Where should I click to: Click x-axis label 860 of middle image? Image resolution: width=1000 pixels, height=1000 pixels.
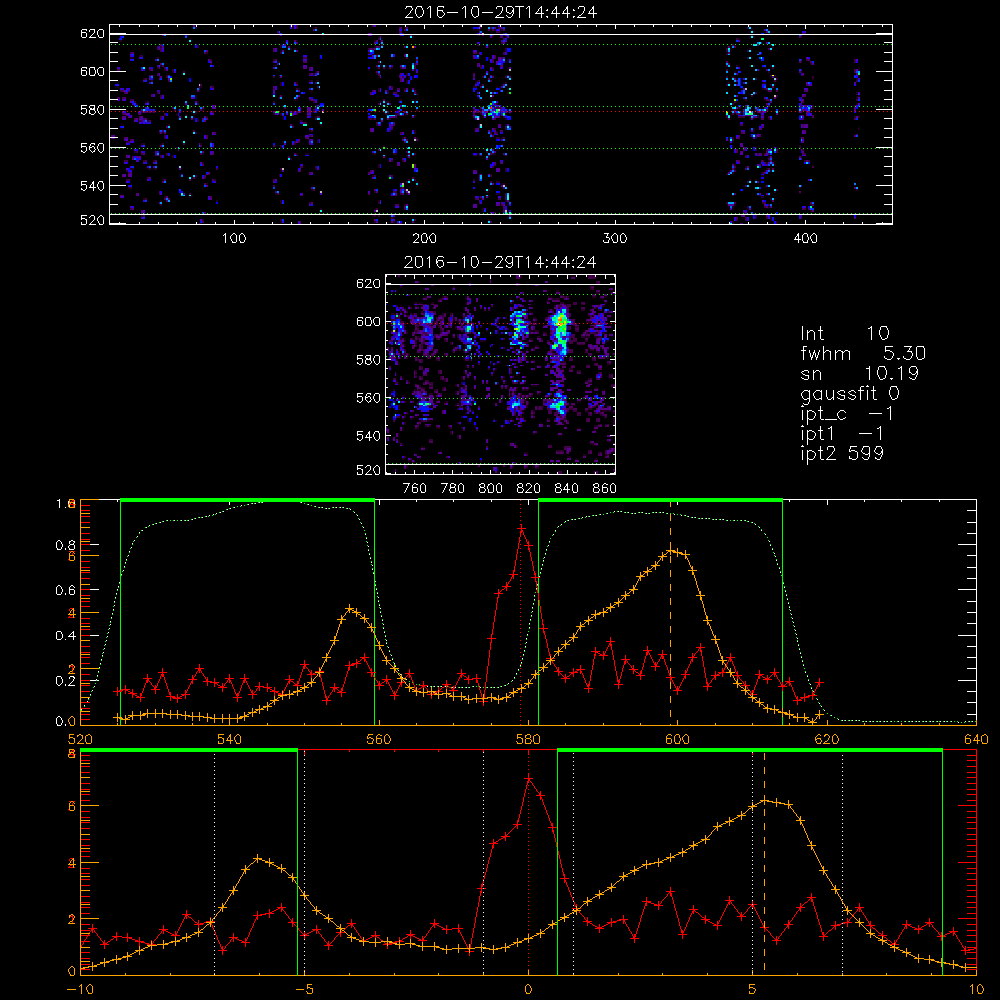click(x=605, y=489)
